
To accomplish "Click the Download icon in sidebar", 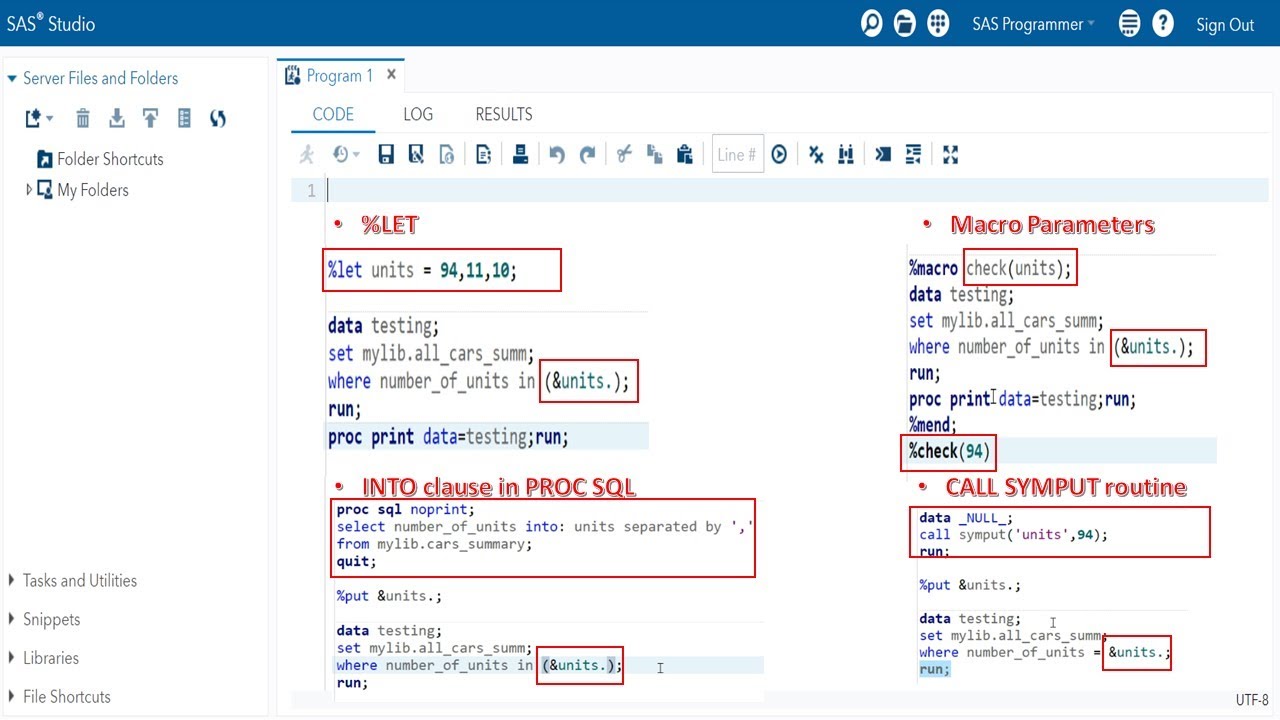I will (x=117, y=119).
